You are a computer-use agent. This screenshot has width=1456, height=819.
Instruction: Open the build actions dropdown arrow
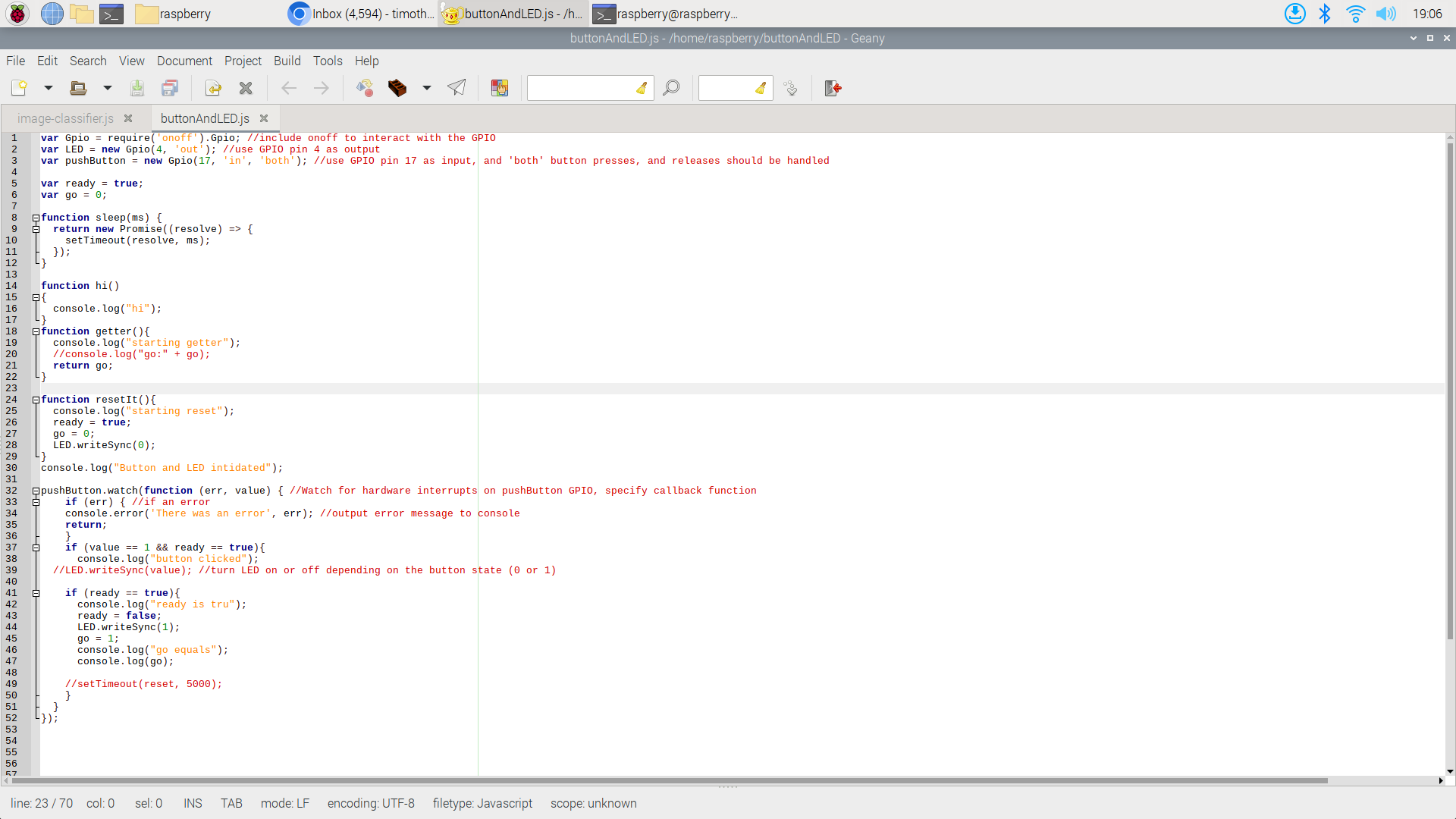[x=427, y=88]
